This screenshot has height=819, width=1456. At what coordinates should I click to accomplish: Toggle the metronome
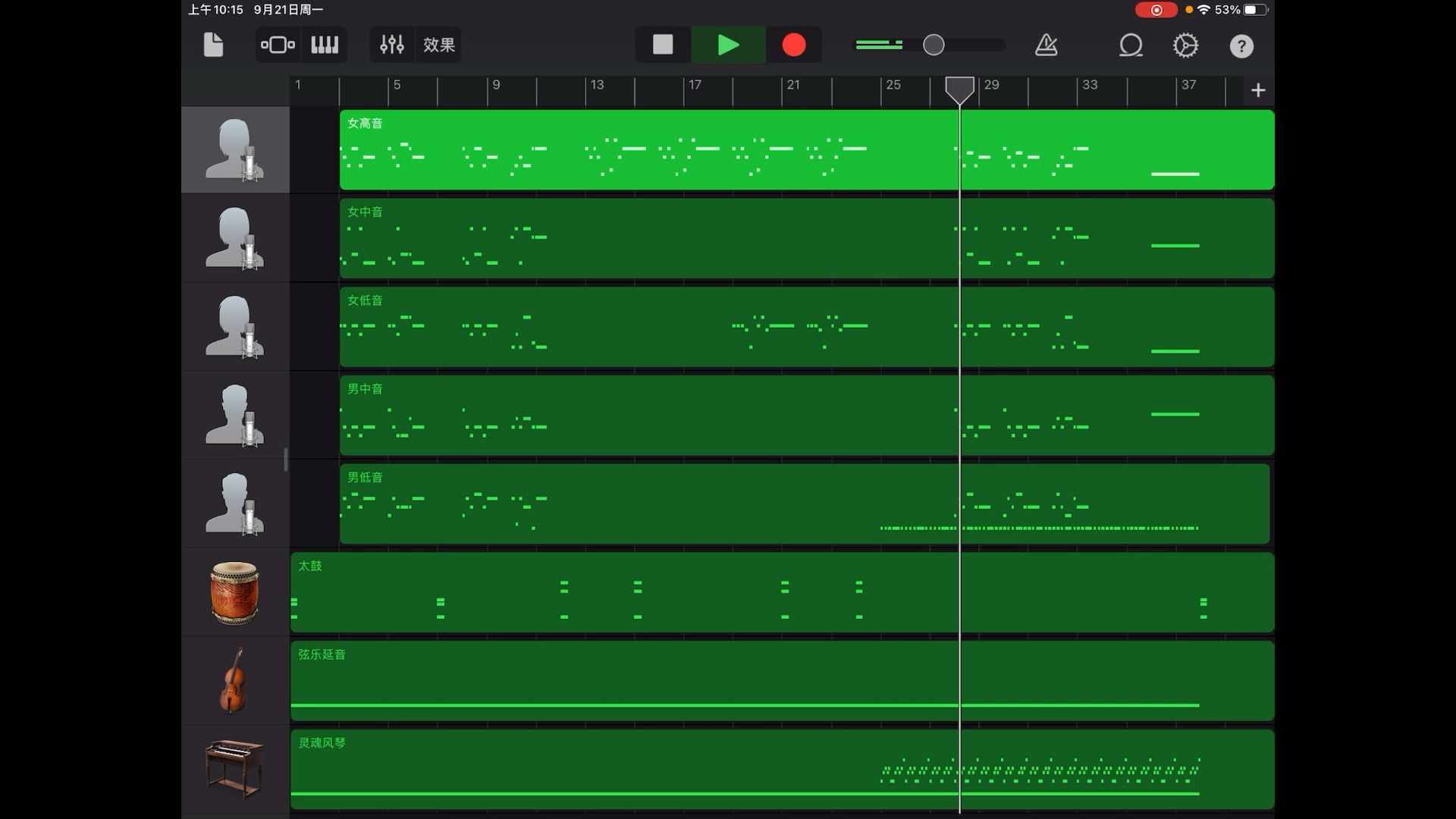coord(1046,45)
